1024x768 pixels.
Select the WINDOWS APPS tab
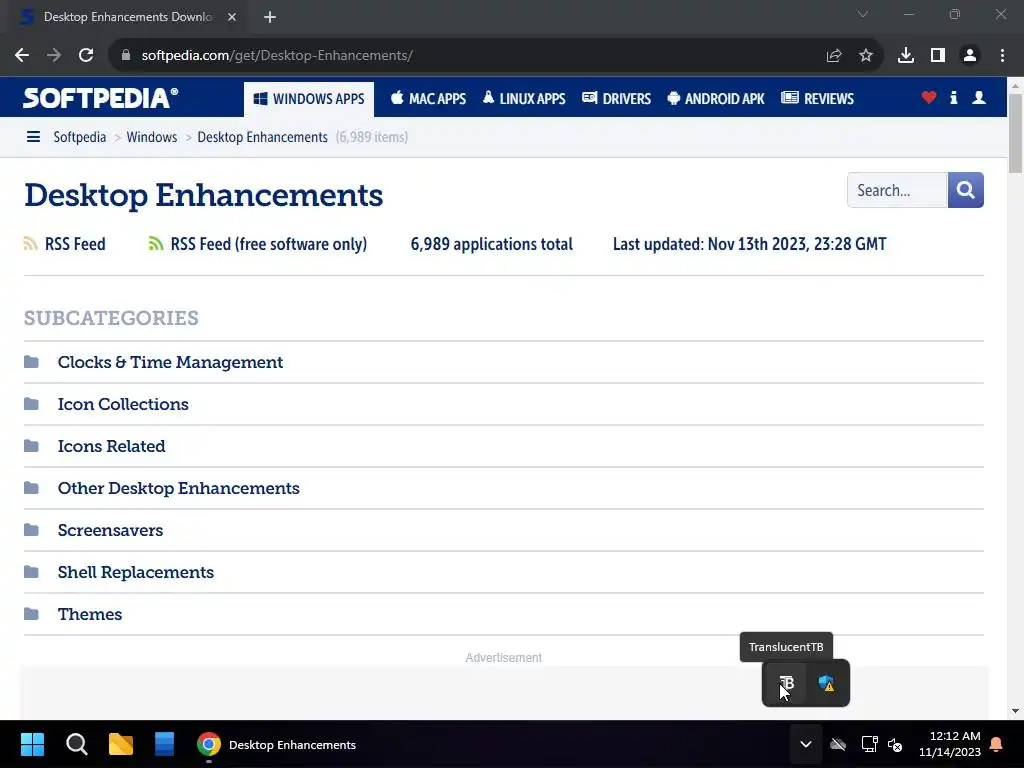pos(309,99)
